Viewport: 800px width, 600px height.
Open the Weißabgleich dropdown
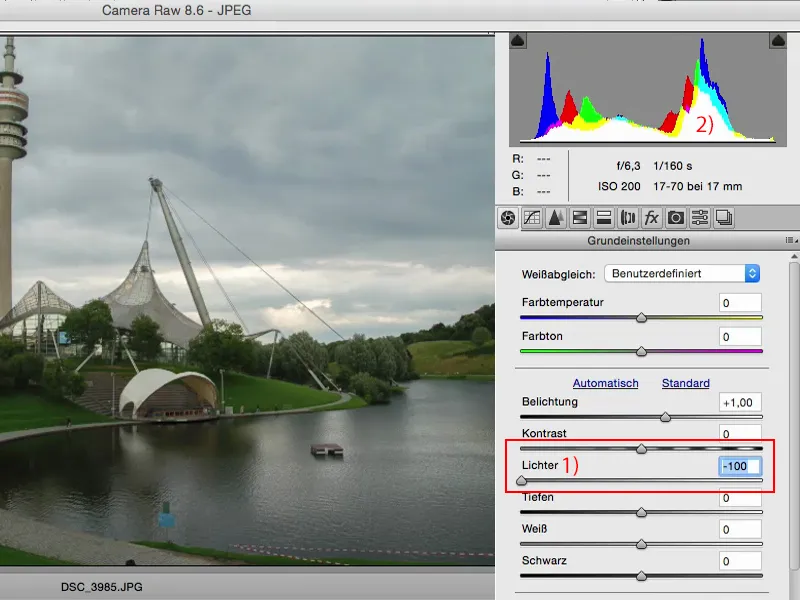tap(682, 273)
